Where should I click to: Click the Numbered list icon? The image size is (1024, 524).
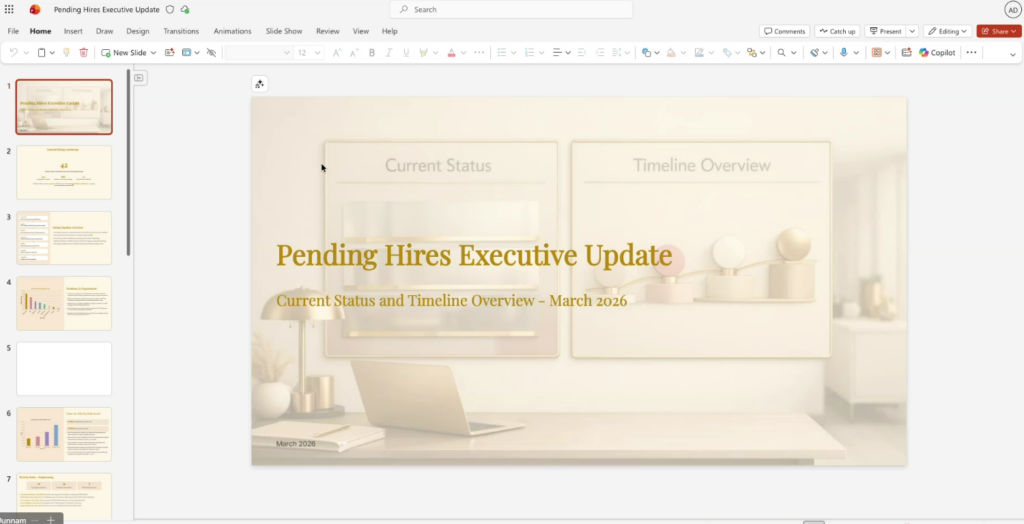530,52
